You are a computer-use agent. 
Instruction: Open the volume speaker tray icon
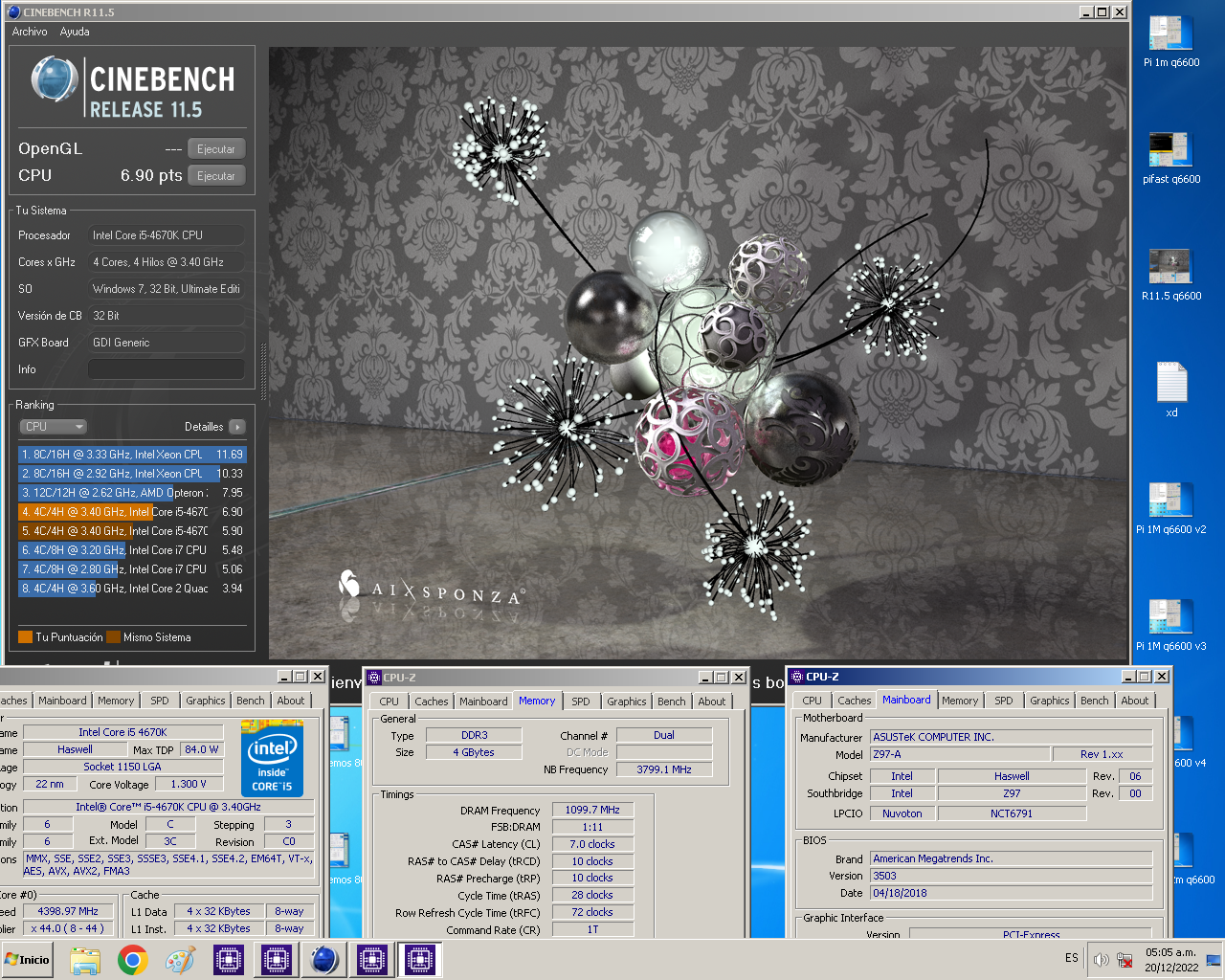[1102, 959]
